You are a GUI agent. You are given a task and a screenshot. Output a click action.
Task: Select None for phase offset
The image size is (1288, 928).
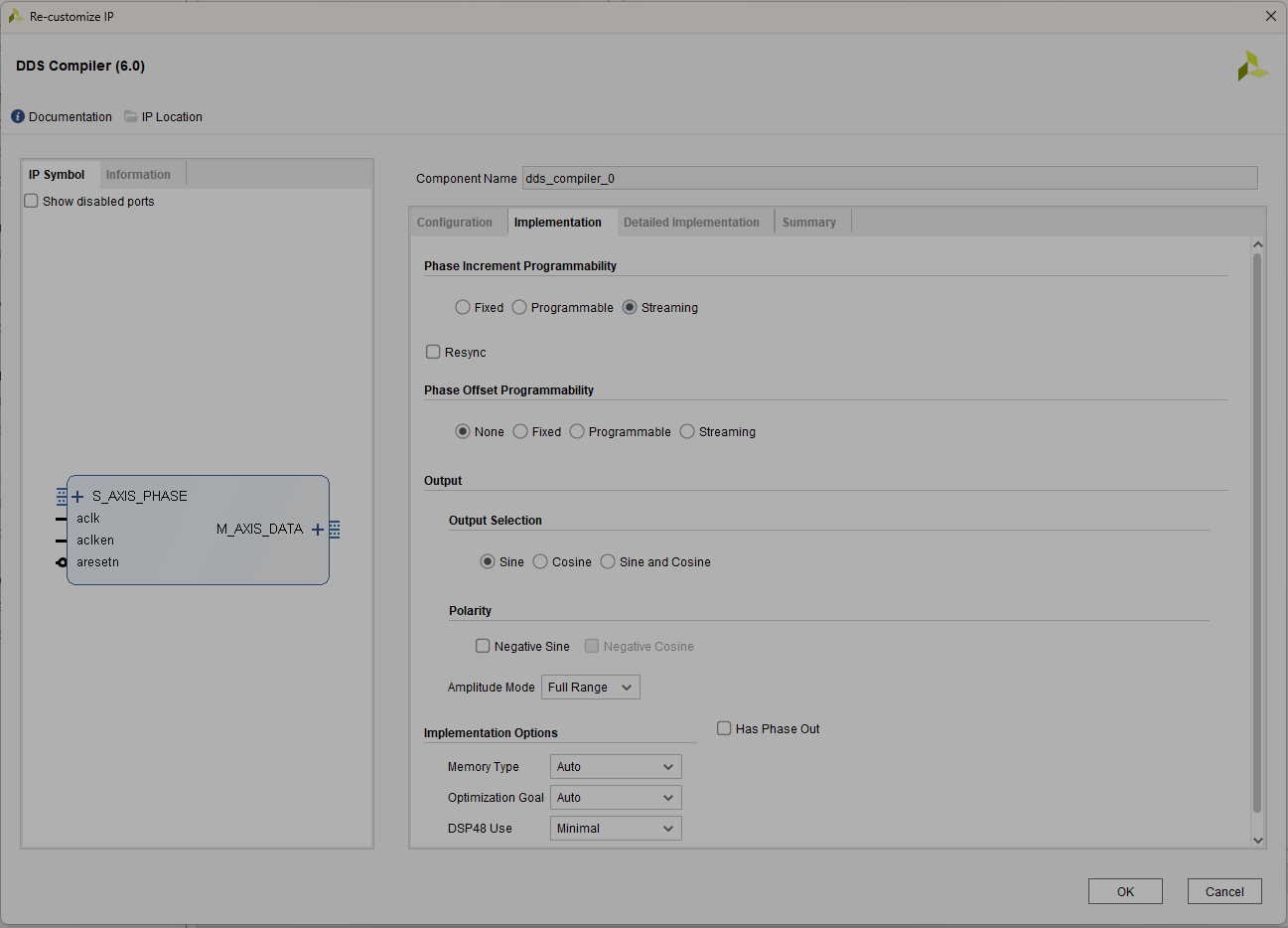pos(463,431)
